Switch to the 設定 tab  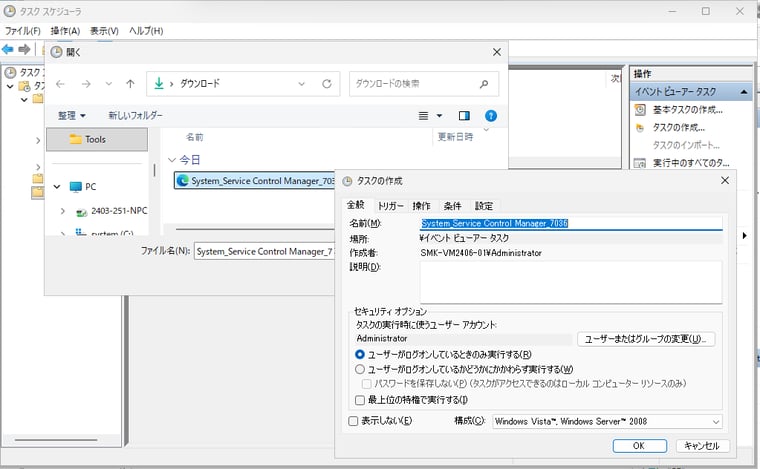click(484, 206)
